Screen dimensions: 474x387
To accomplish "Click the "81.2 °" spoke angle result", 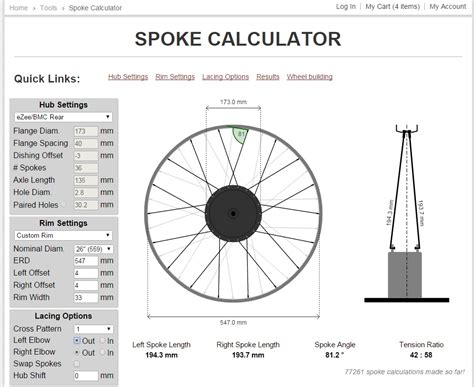I will (x=335, y=355).
